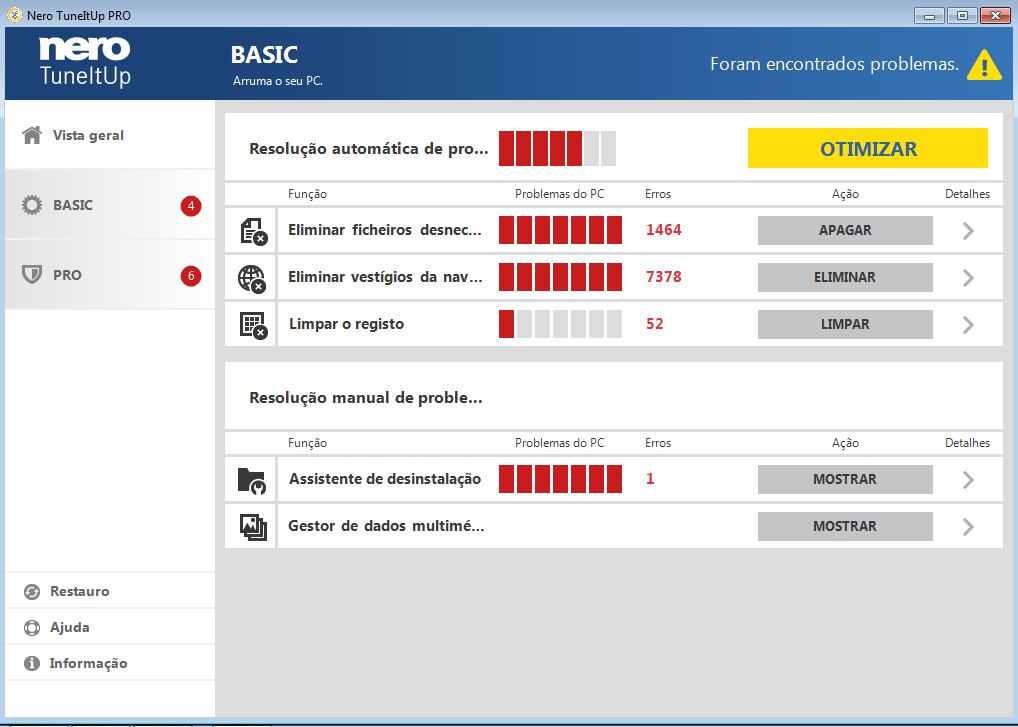Click the automatic resolution progress bar
The width and height of the screenshot is (1018, 727).
(x=557, y=148)
